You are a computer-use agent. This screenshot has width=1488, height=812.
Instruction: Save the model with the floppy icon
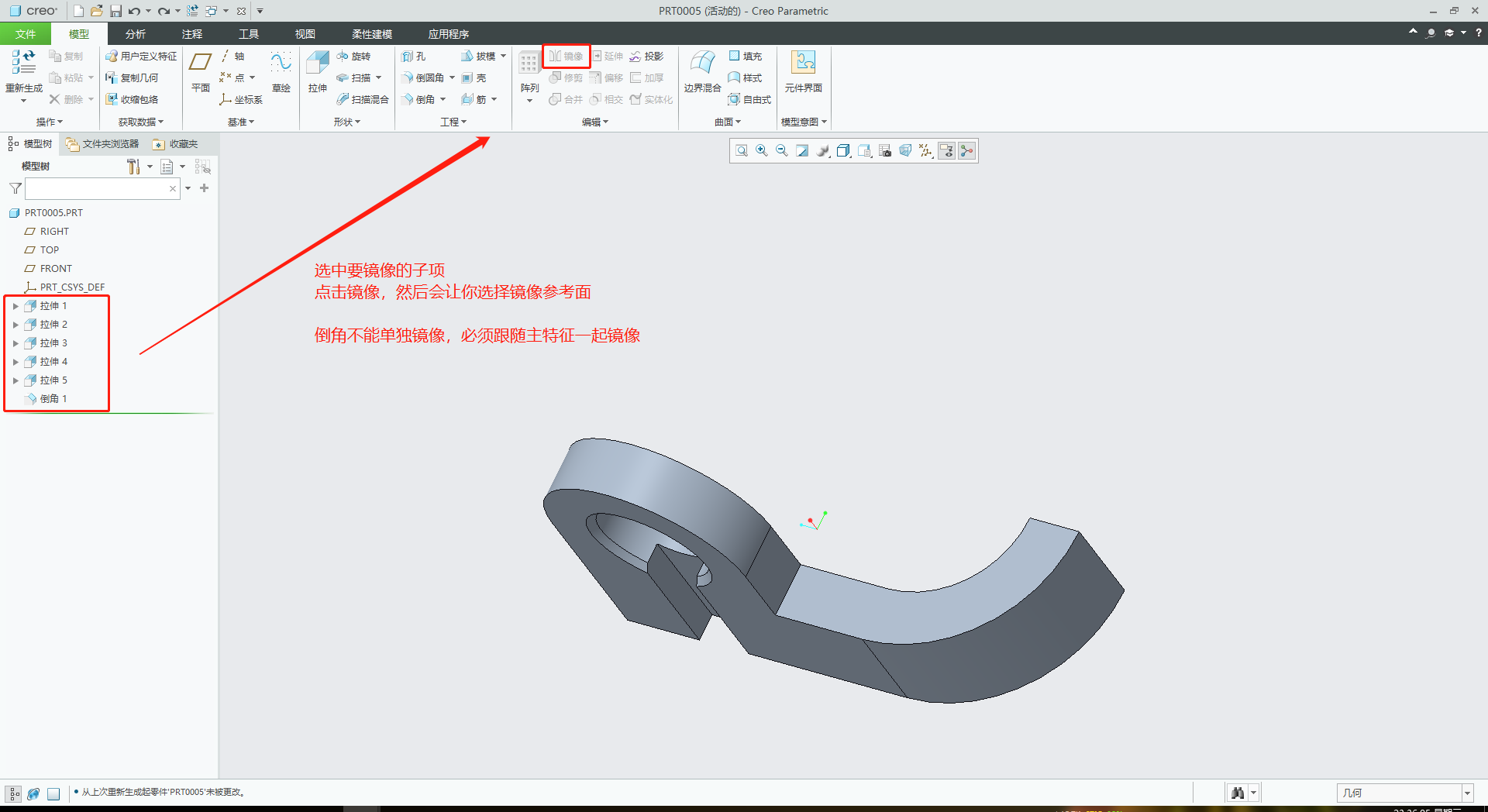[115, 11]
